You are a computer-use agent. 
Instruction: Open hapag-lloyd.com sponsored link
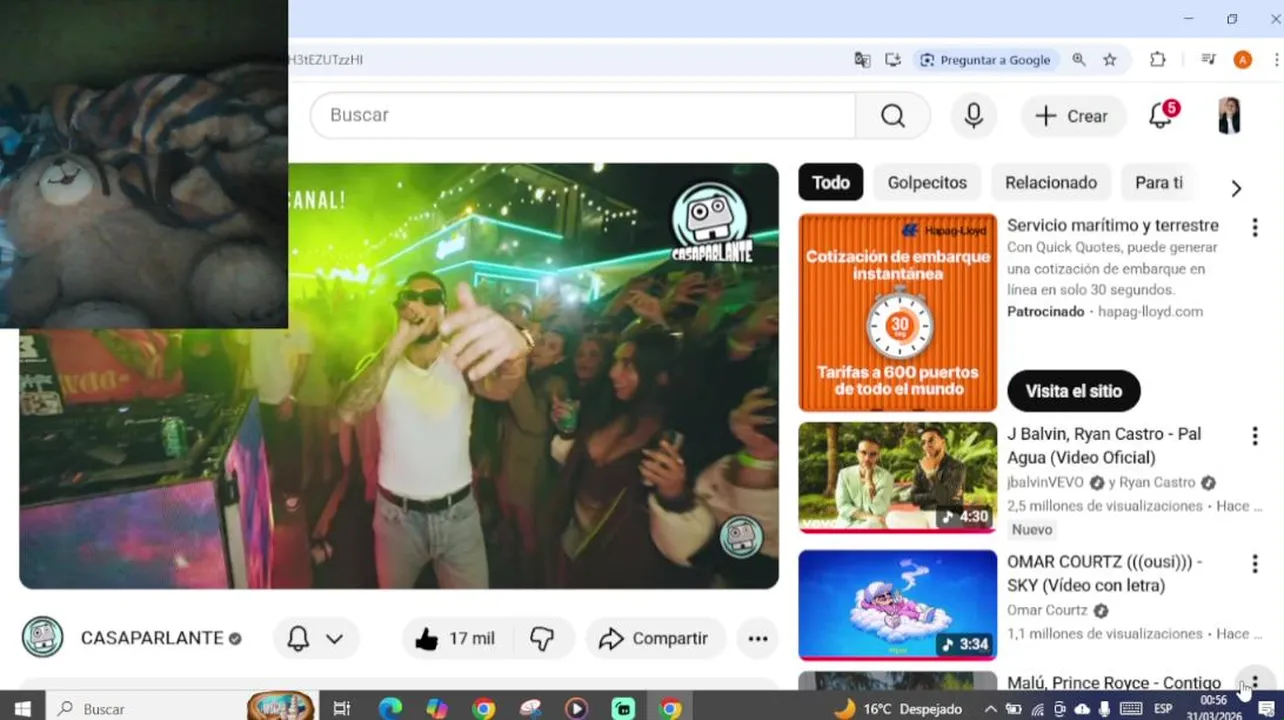click(x=1150, y=311)
